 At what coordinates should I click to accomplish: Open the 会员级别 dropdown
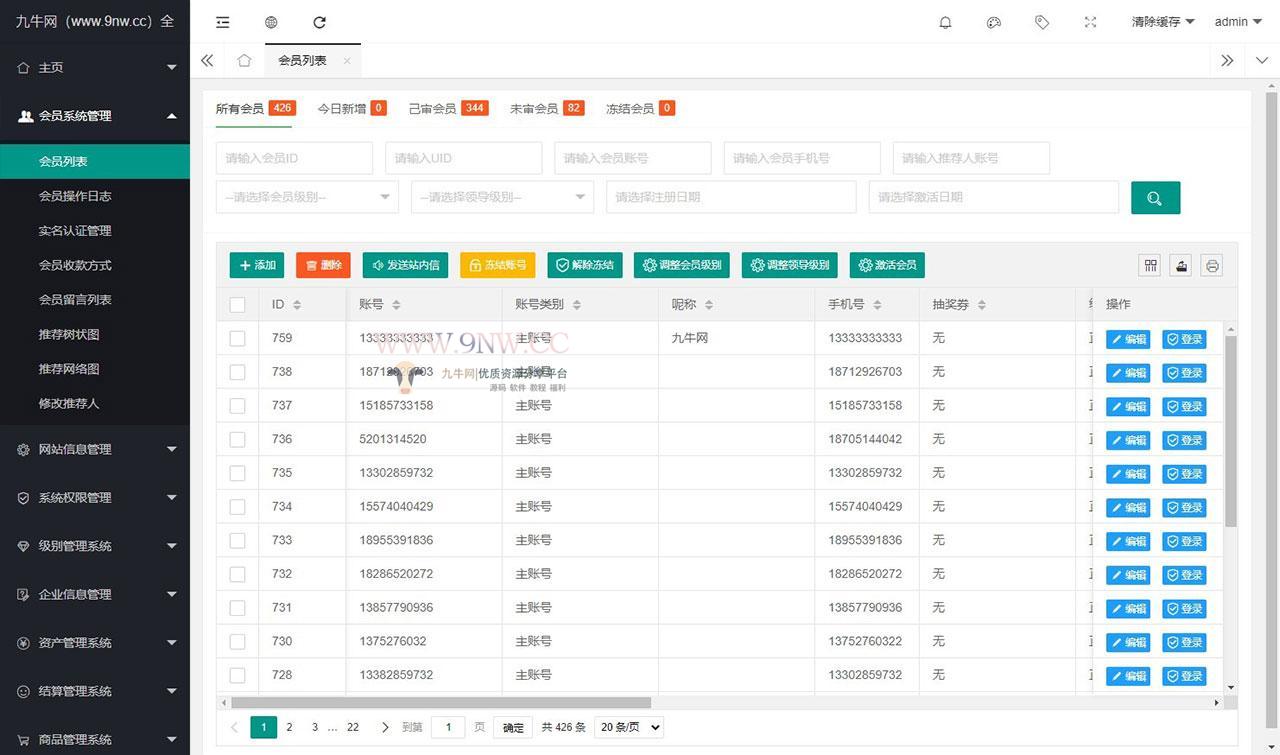pyautogui.click(x=307, y=197)
